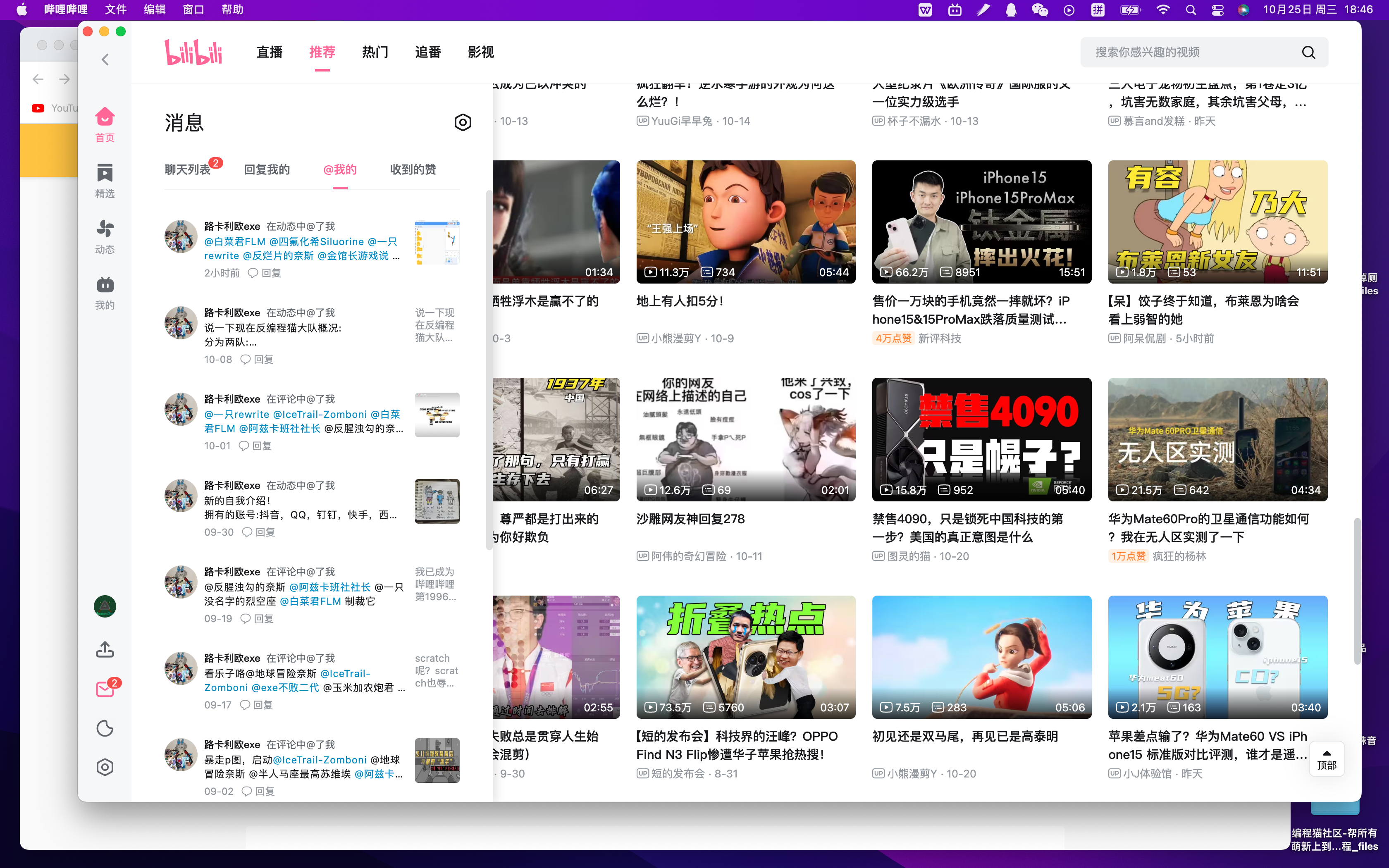Open the @阿兹卡班社社长 link in 09-19 message
Image resolution: width=1389 pixels, height=868 pixels.
(330, 587)
